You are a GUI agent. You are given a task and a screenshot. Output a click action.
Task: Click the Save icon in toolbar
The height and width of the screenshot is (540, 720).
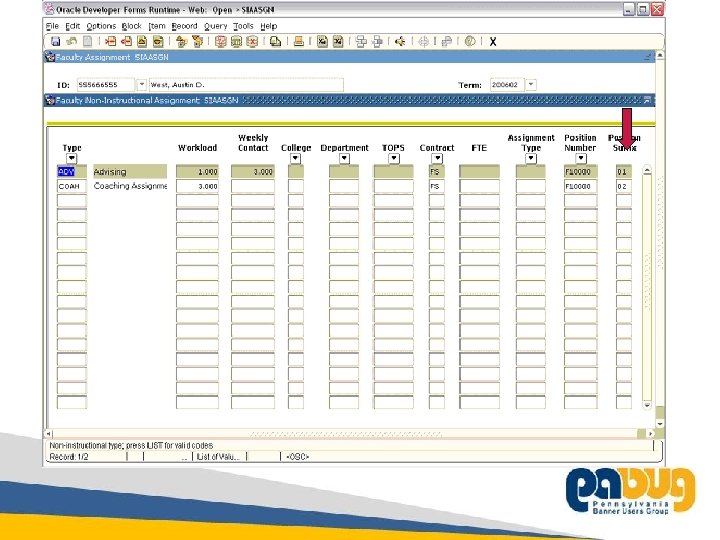(56, 41)
